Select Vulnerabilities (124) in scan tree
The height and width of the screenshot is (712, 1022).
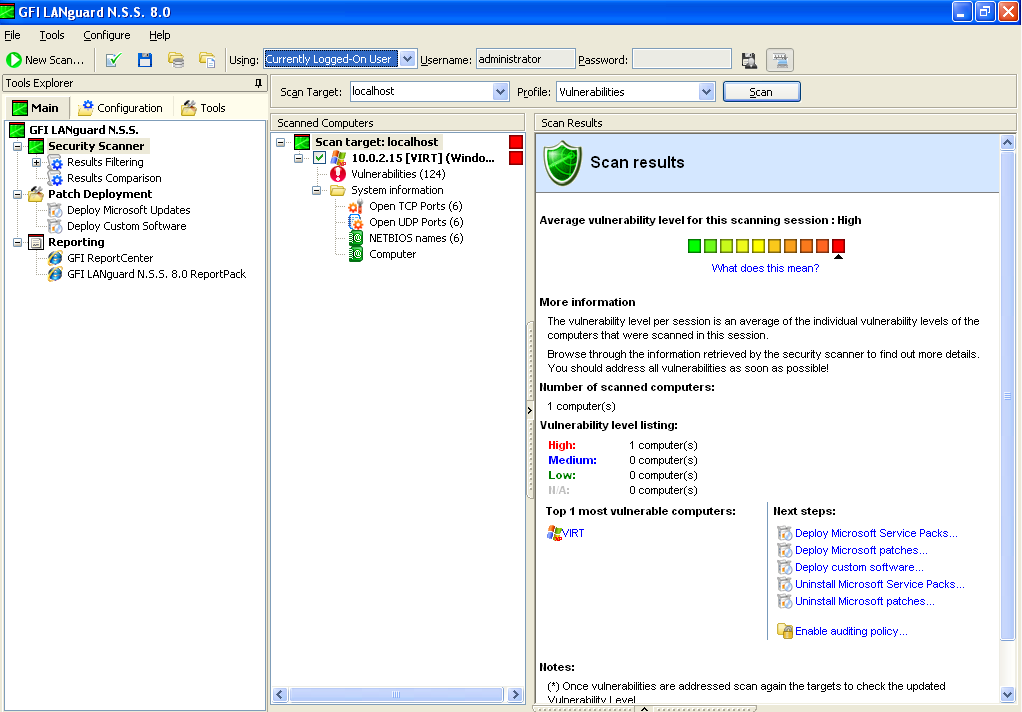coord(398,174)
